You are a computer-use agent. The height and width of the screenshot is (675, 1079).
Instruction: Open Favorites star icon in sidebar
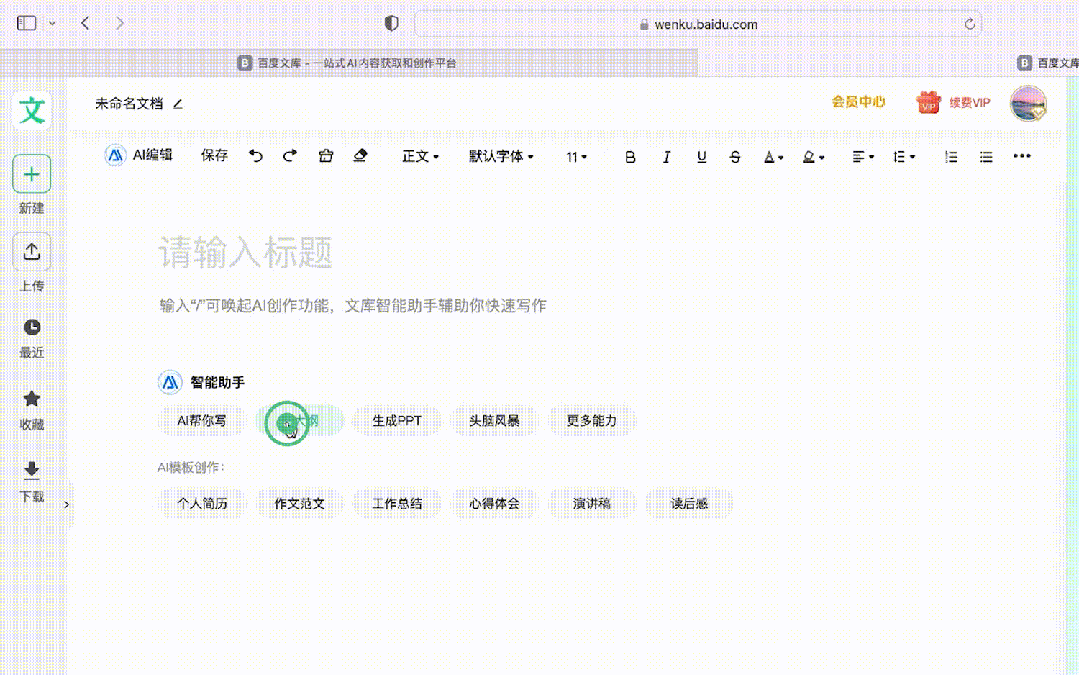coord(32,399)
